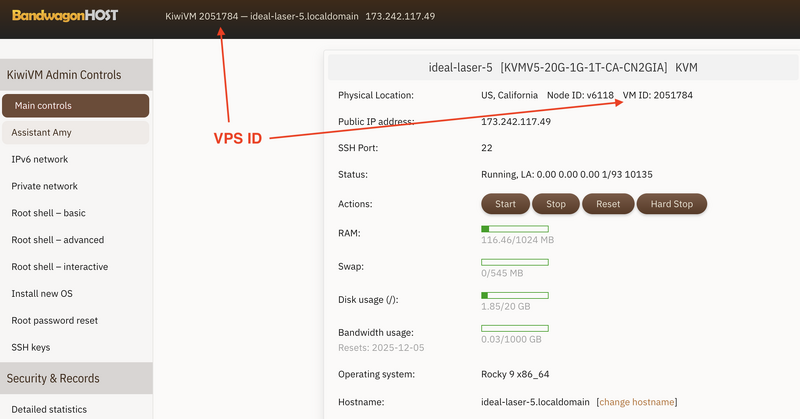View Detailed statistics
Screen dimensions: 800x419
pos(49,409)
